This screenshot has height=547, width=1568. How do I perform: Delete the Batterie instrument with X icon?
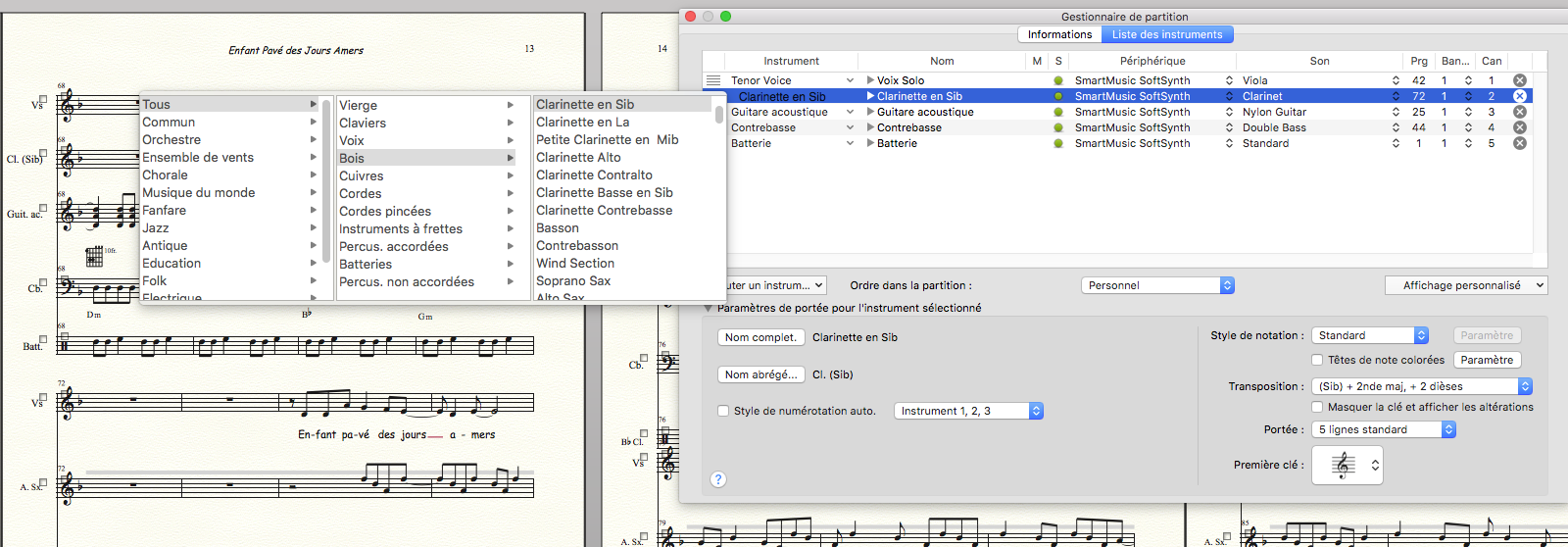[x=1519, y=143]
